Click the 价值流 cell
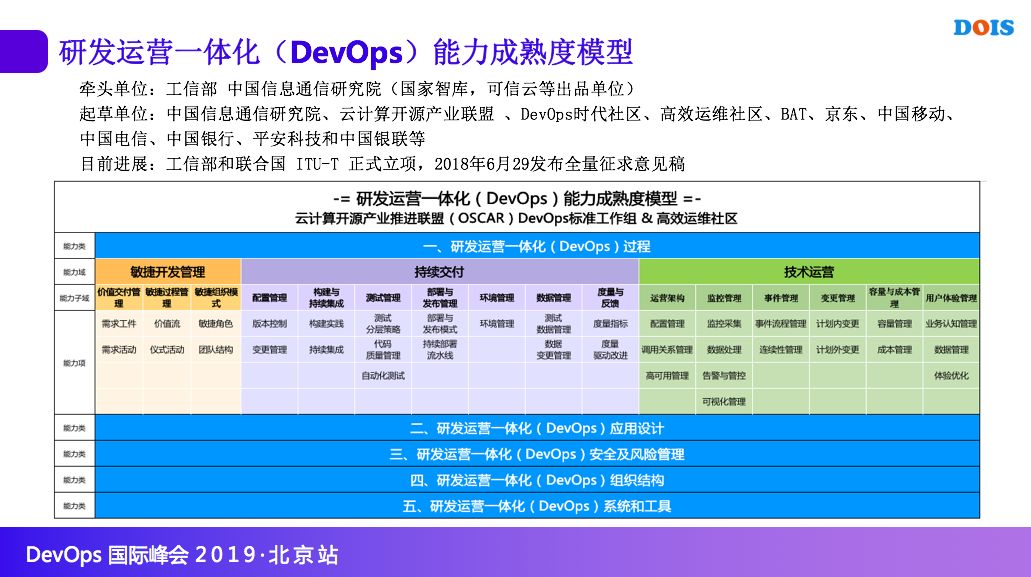 pyautogui.click(x=167, y=323)
